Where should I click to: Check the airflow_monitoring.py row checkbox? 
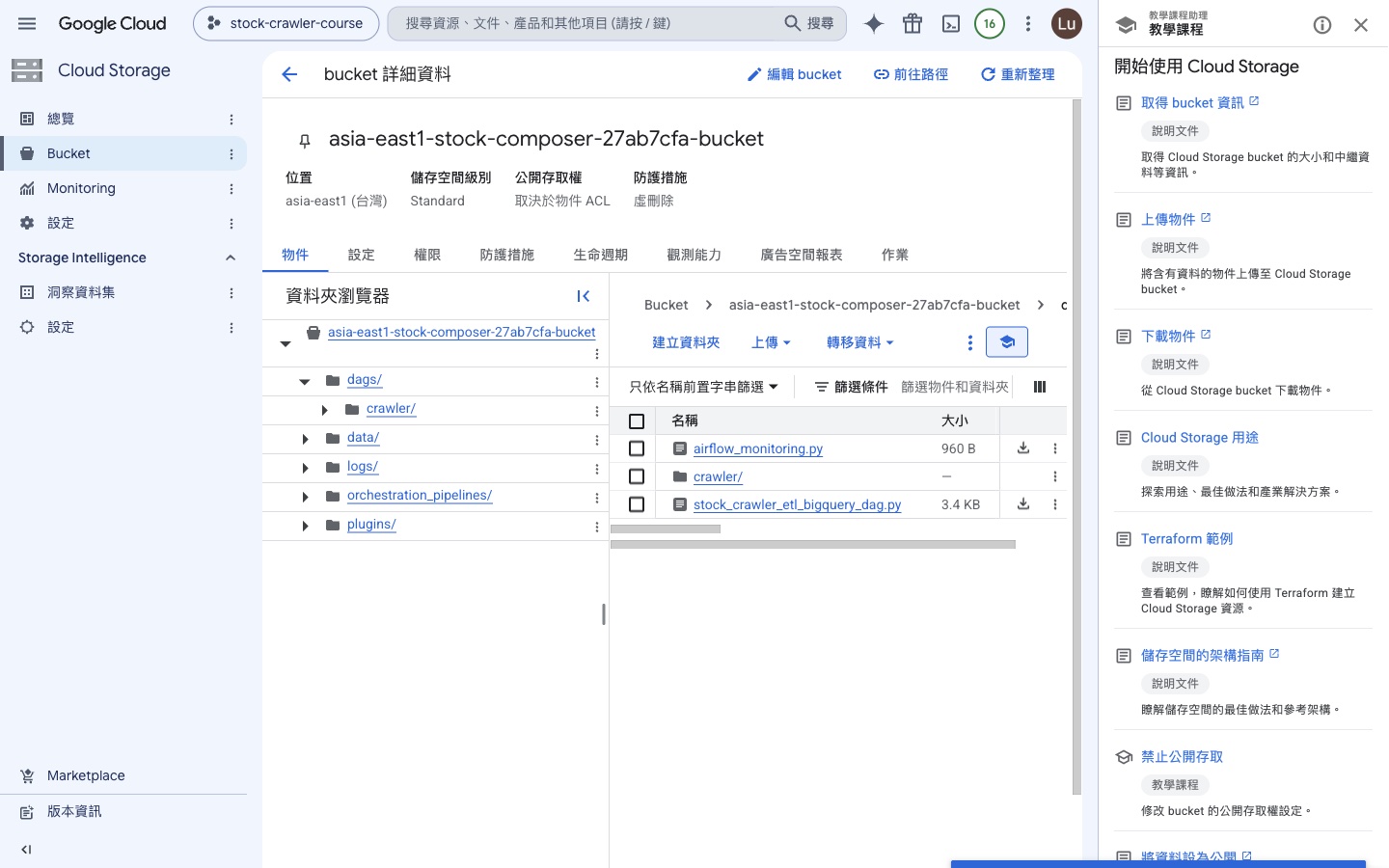click(637, 448)
